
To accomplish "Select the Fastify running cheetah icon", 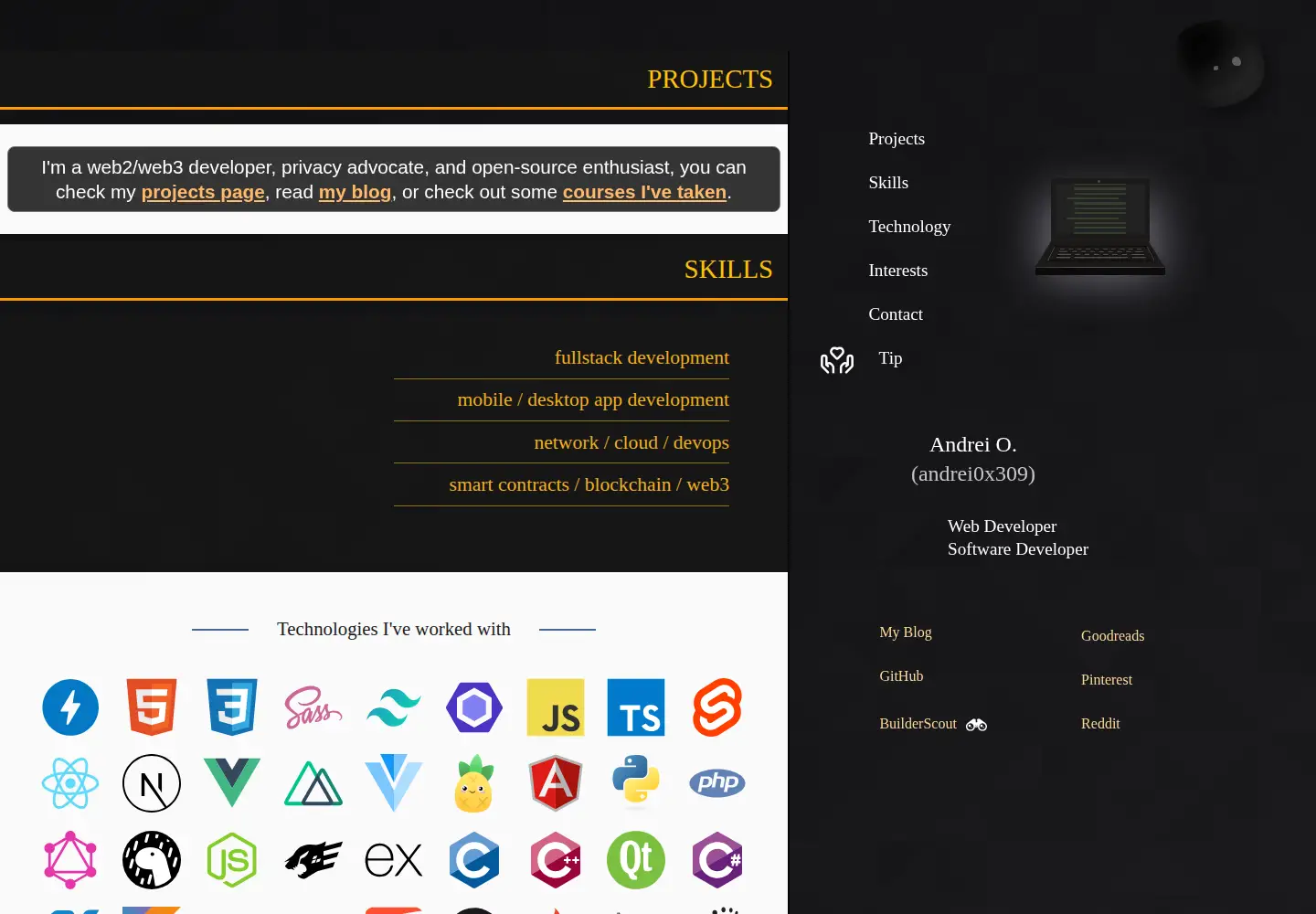I will (313, 860).
